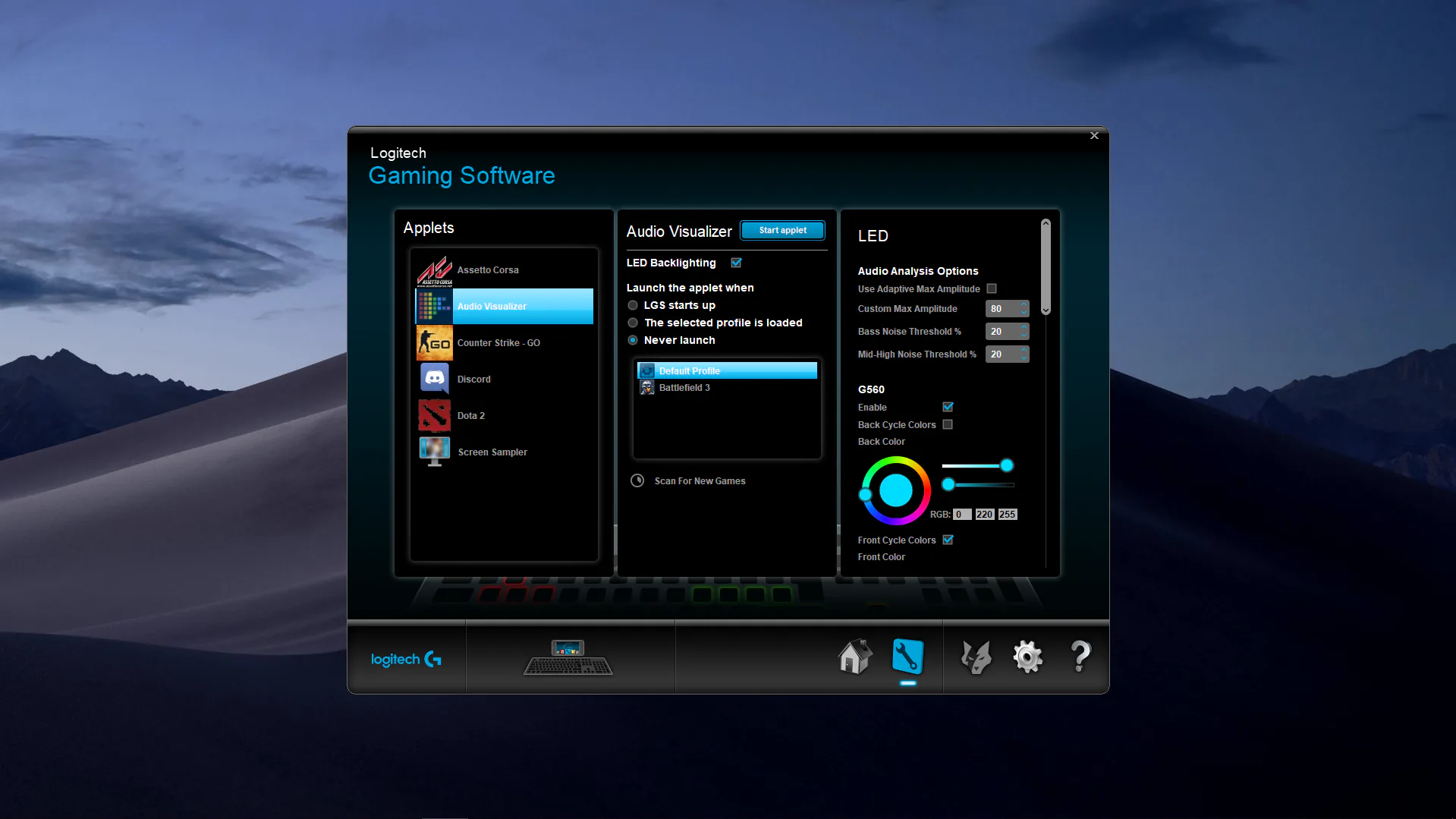
Task: Decrease Bass Noise Threshold with down arrow
Action: 1024,335
